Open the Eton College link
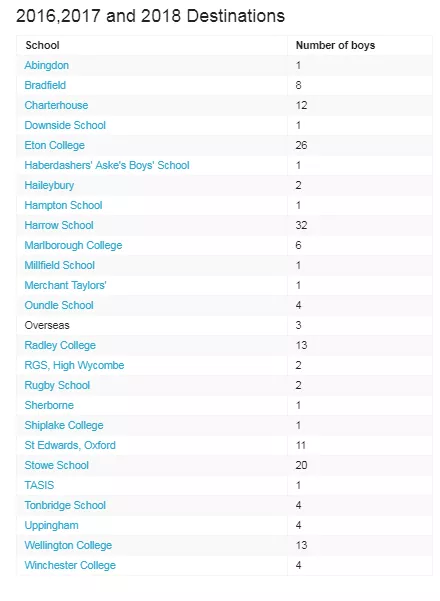The height and width of the screenshot is (601, 440). [x=54, y=146]
